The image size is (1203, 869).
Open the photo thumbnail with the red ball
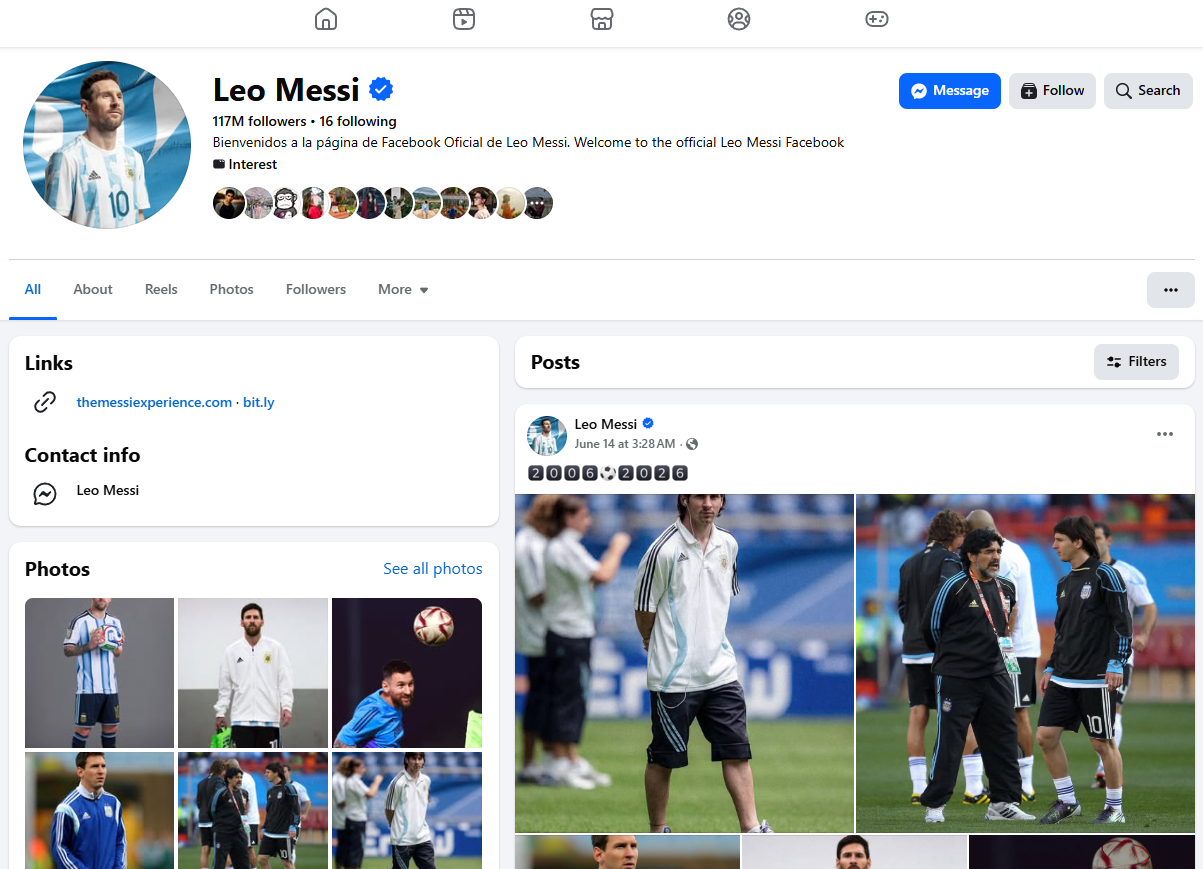click(407, 673)
